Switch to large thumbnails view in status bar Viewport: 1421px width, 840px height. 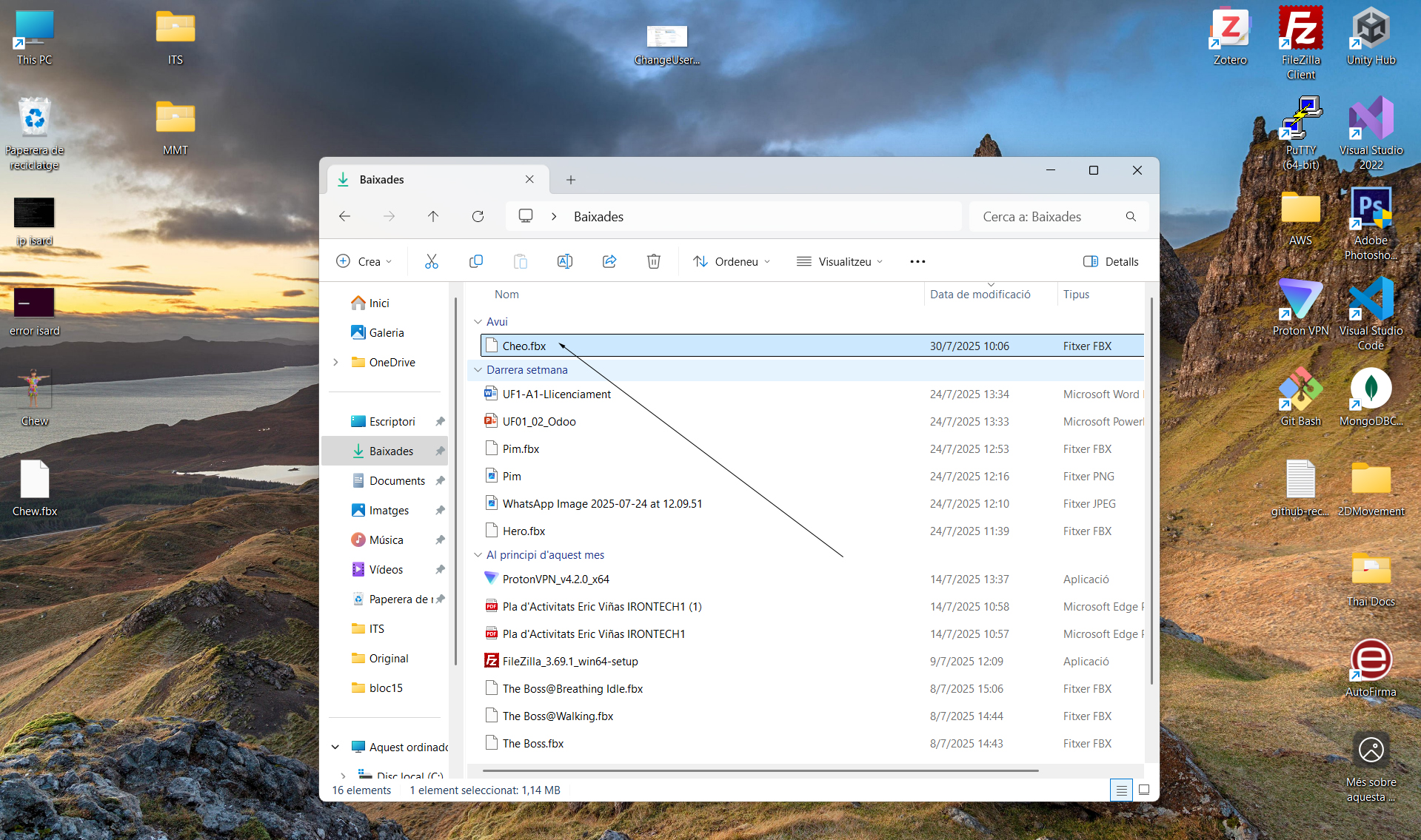click(1144, 790)
